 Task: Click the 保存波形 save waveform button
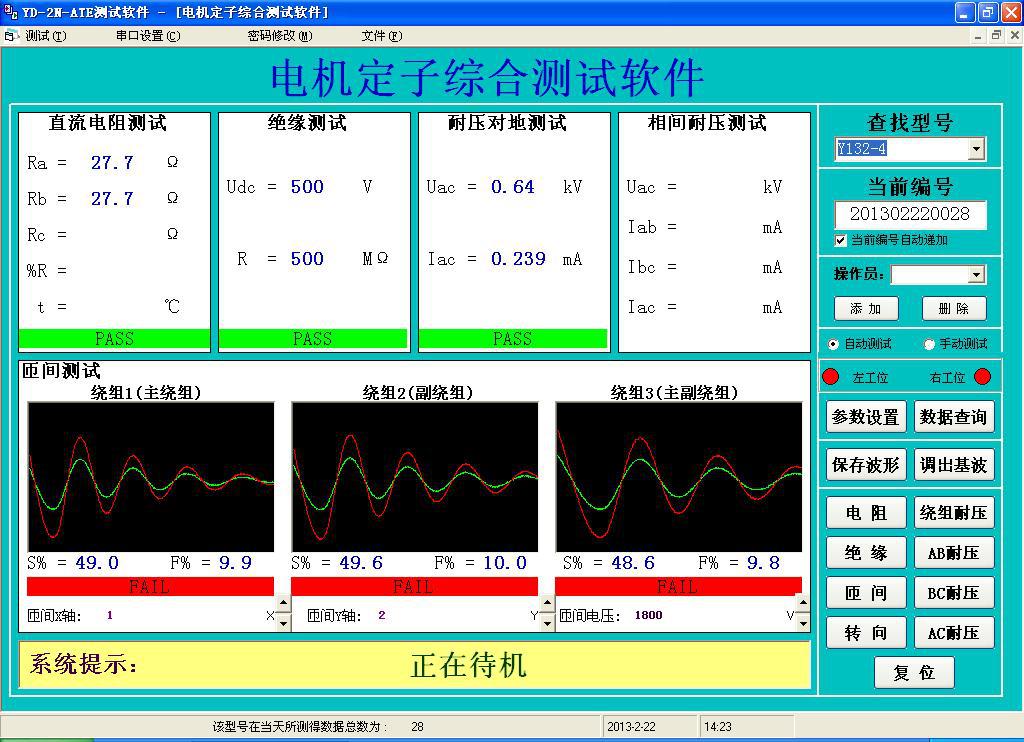[x=866, y=465]
